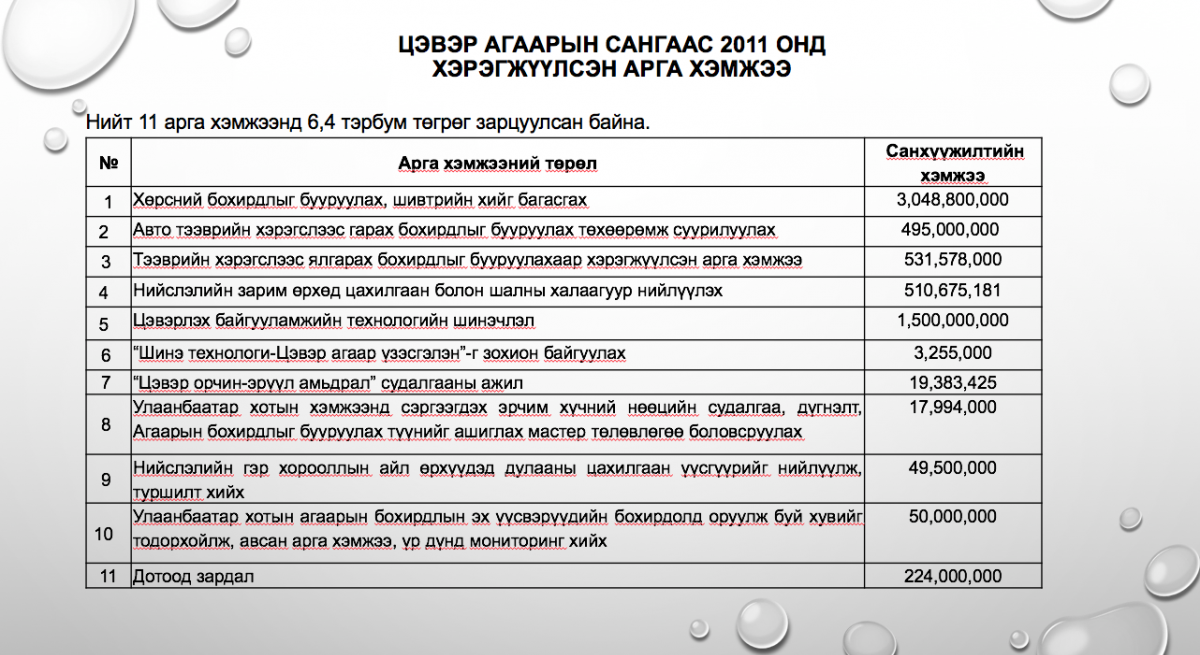This screenshot has width=1200, height=655.
Task: Click the row 1 text "Хөрсний бохирдлыг бууруулах"
Action: coord(360,200)
